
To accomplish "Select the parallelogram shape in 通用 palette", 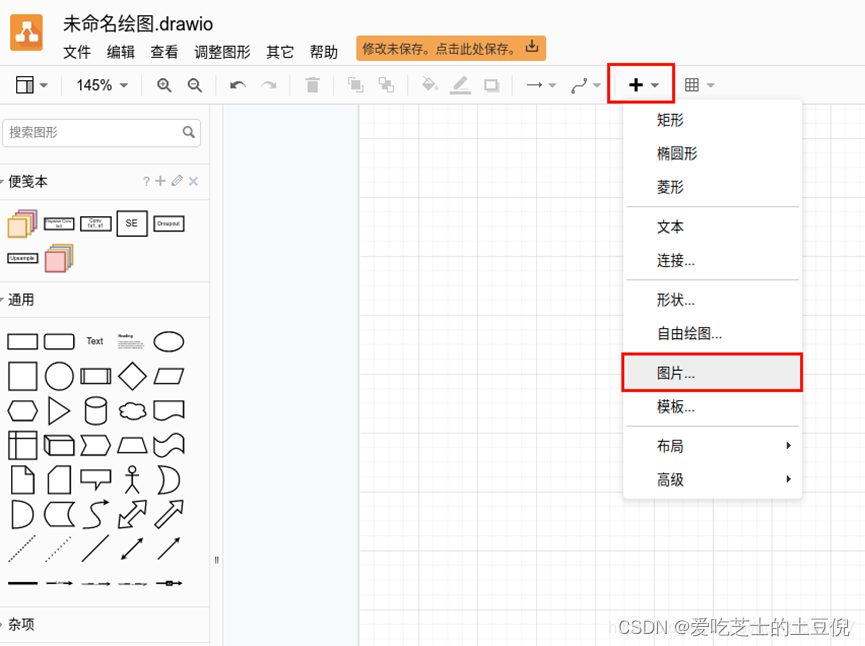I will (x=169, y=376).
